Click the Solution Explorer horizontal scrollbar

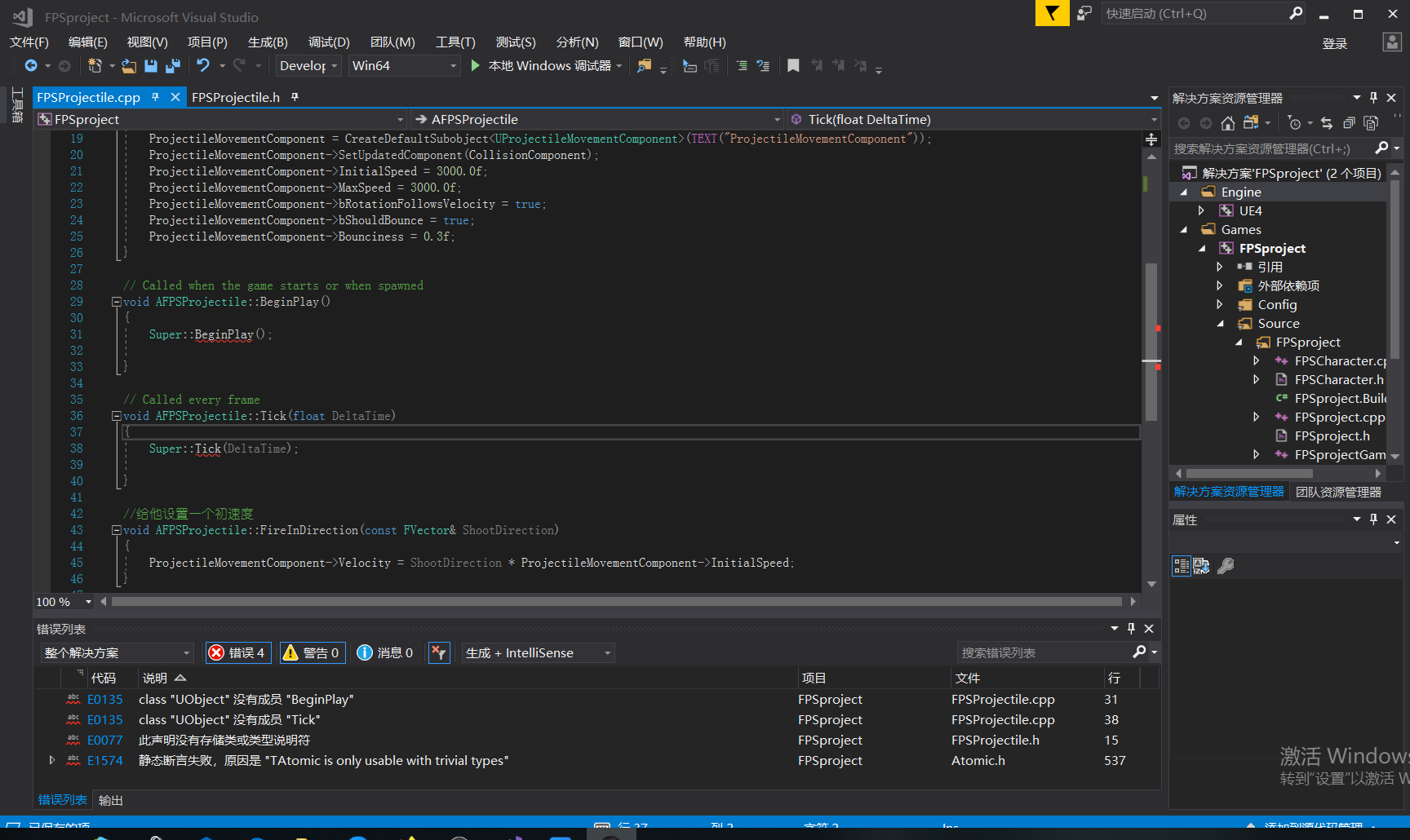pyautogui.click(x=1249, y=473)
